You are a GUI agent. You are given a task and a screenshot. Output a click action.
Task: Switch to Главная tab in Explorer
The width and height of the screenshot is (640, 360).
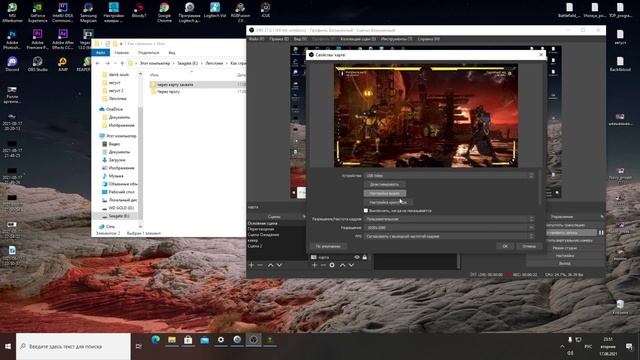click(122, 53)
